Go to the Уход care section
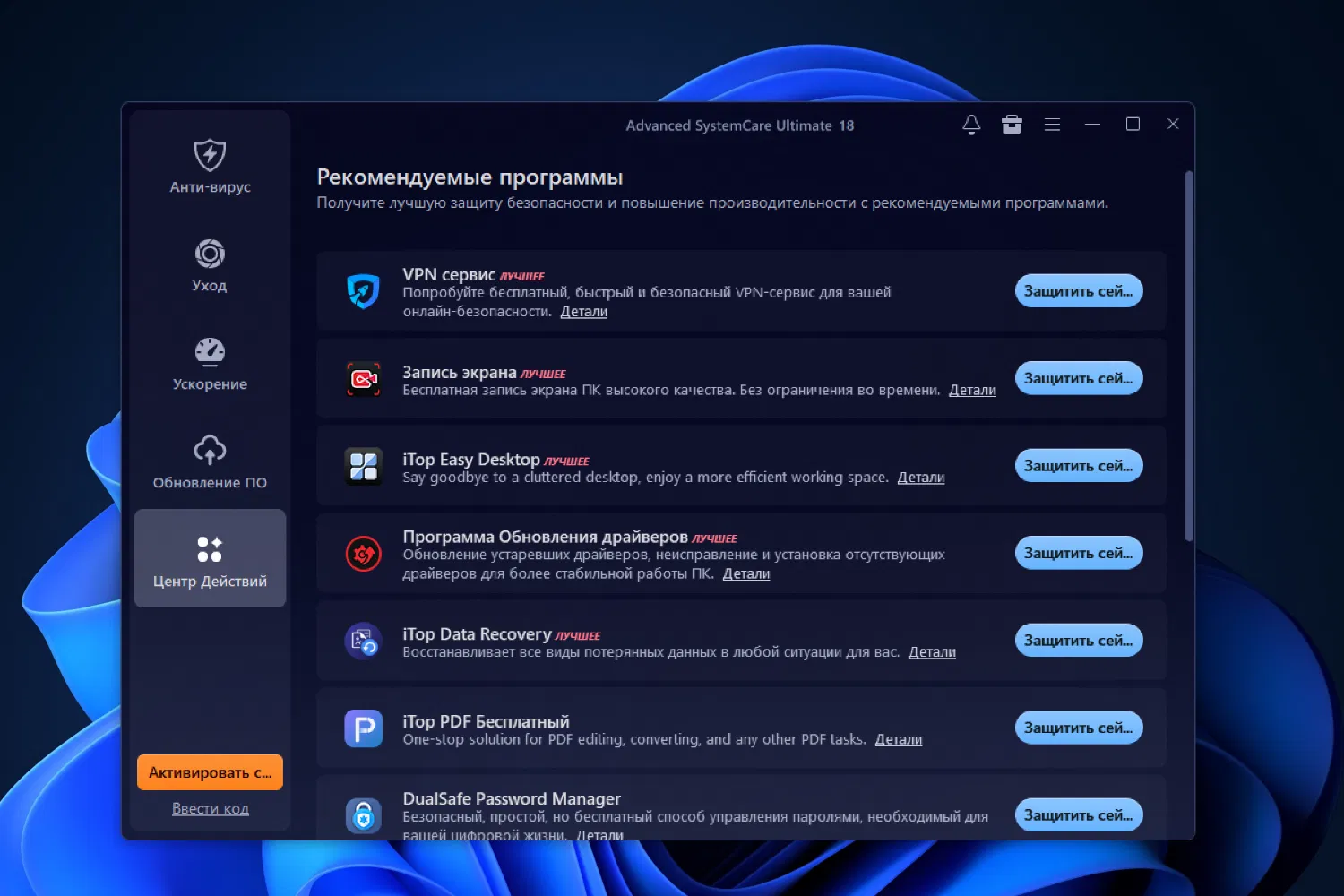 pos(210,264)
